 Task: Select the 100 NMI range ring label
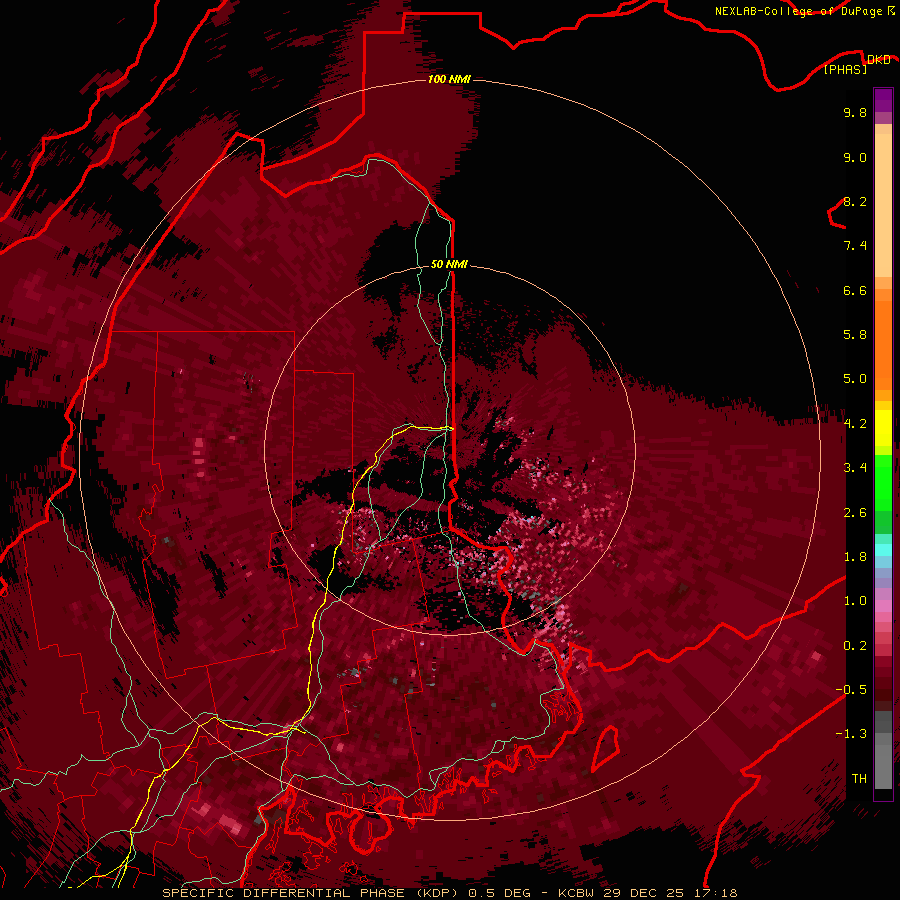[x=449, y=79]
